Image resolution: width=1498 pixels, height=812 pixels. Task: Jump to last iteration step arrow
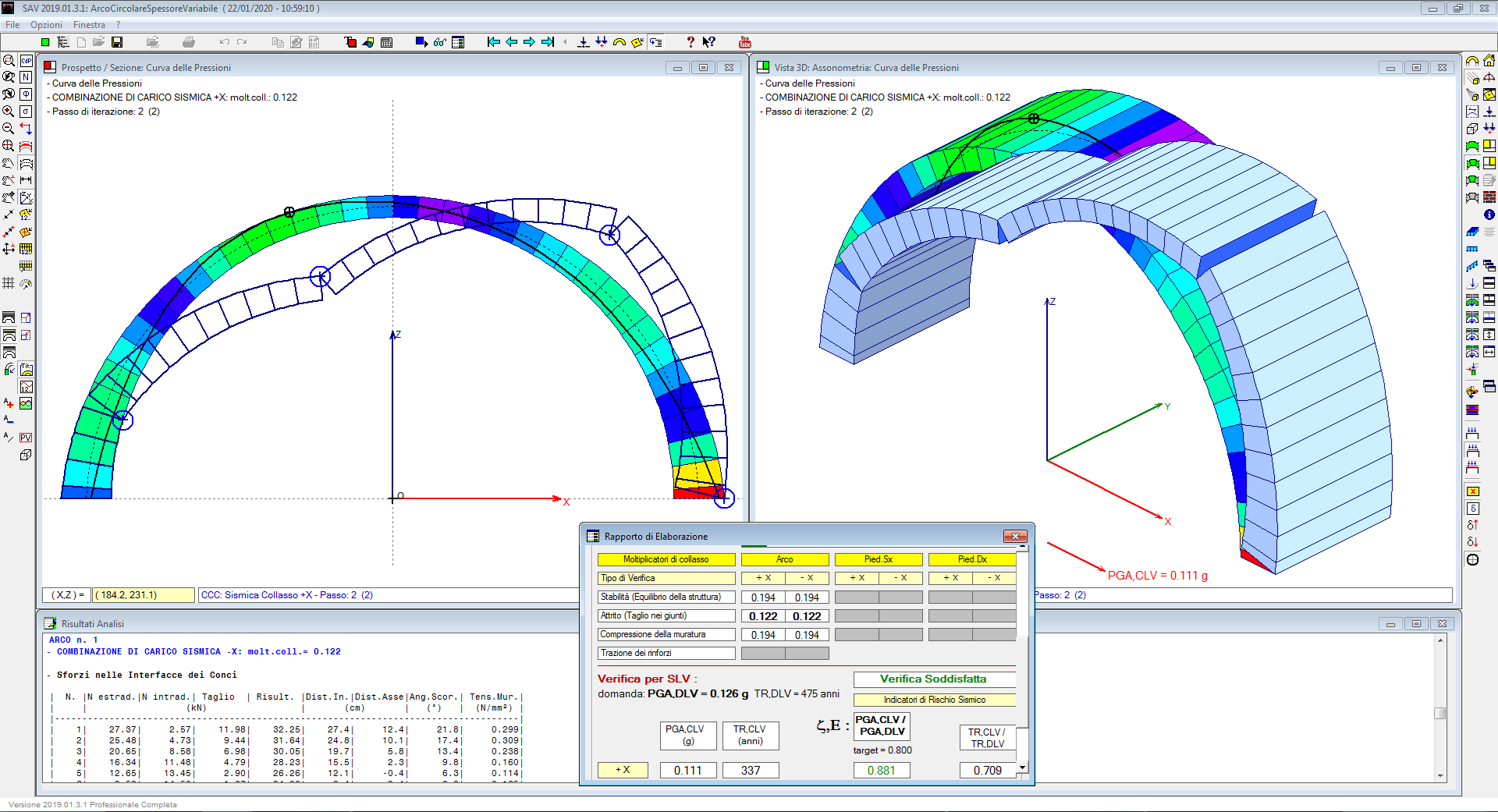(x=548, y=42)
